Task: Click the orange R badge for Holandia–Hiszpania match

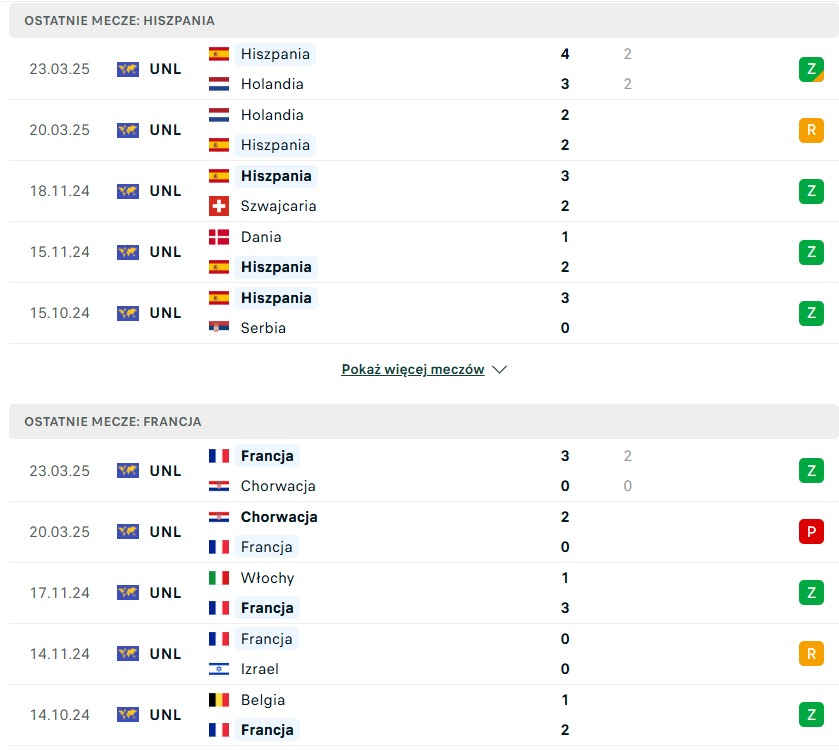Action: pos(811,130)
